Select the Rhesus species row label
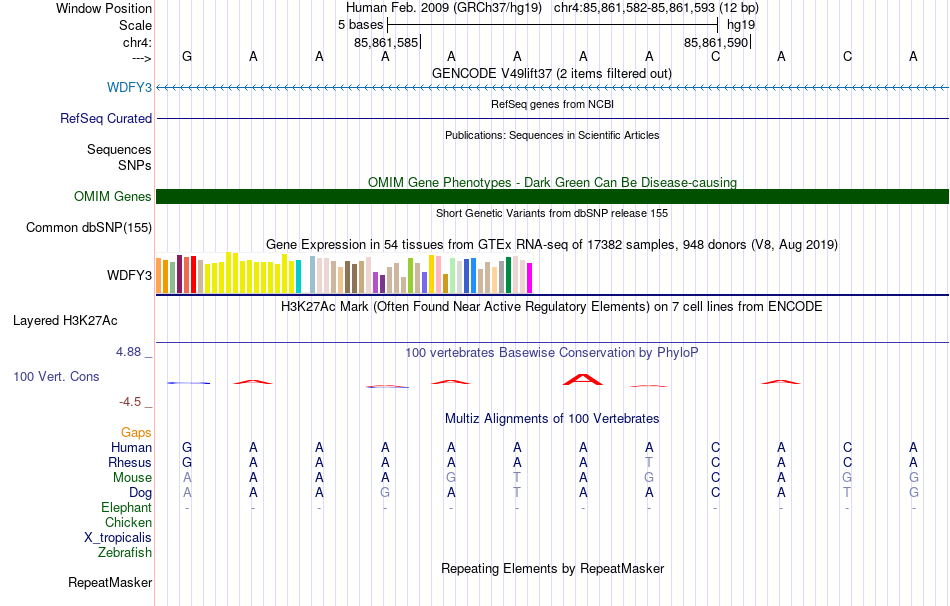The width and height of the screenshot is (950, 606). [130, 462]
